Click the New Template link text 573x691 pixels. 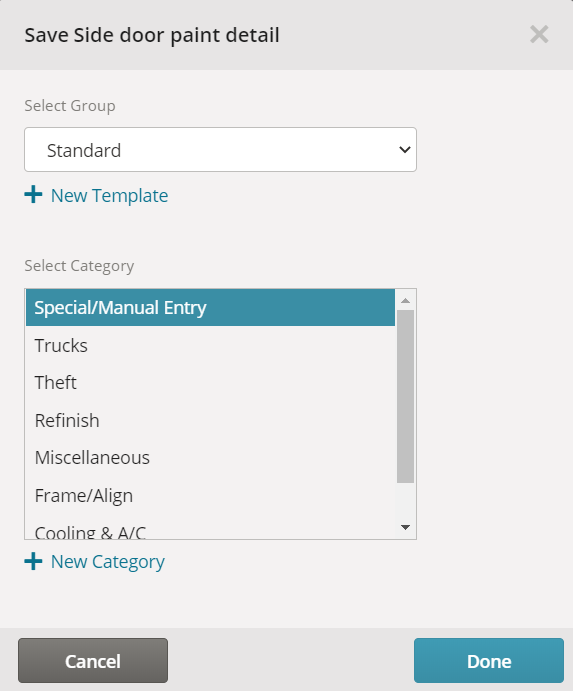[x=109, y=196]
